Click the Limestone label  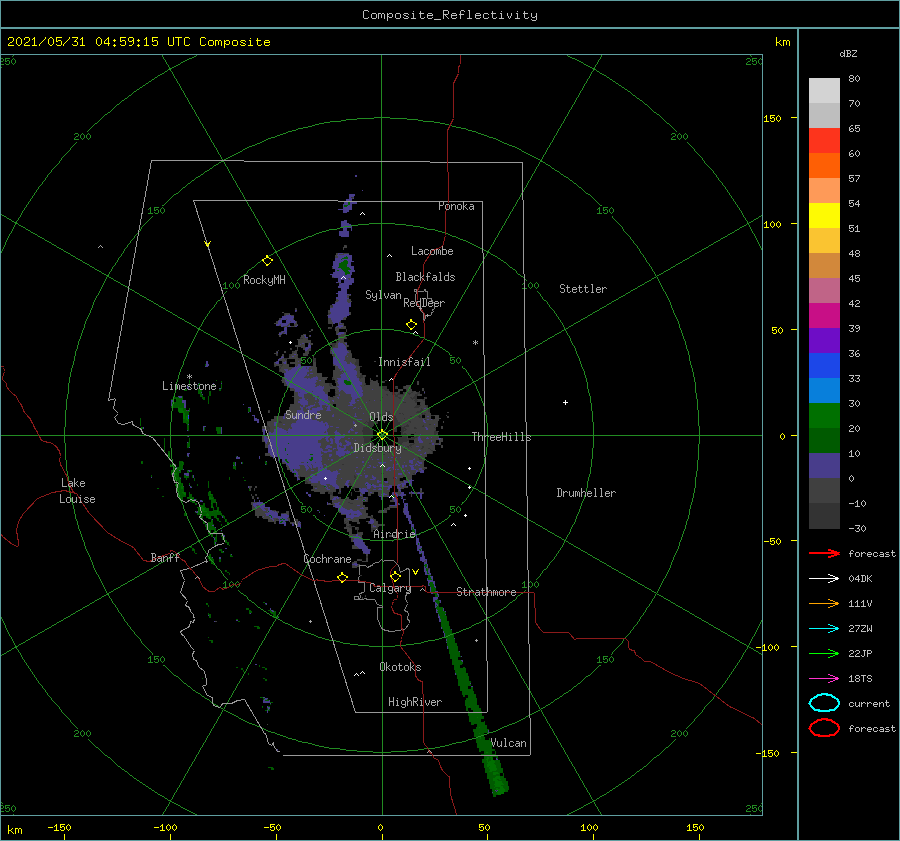tap(189, 386)
